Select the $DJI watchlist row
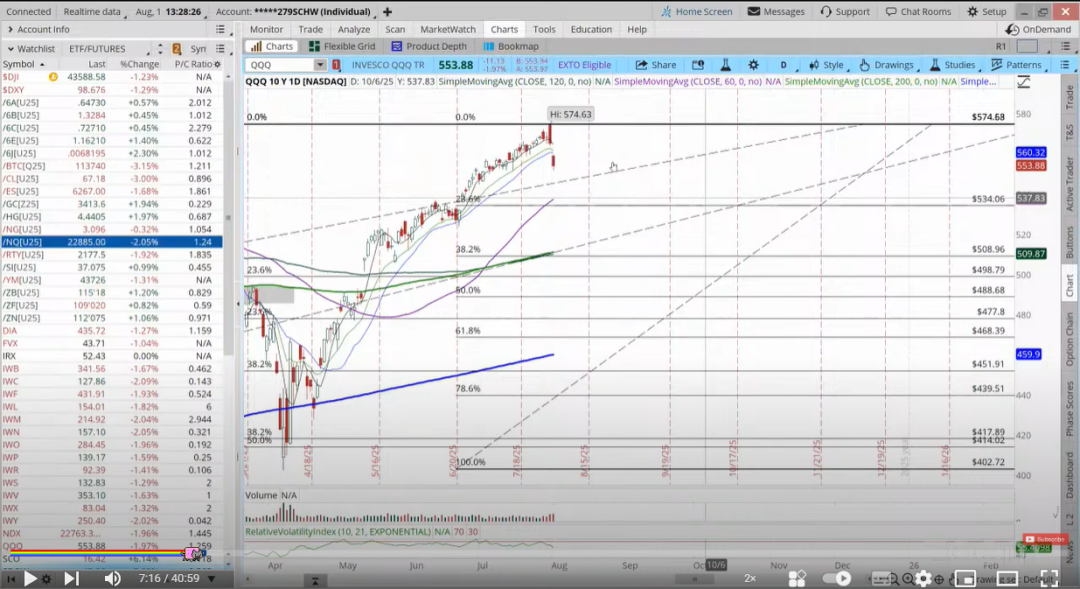The width and height of the screenshot is (1080, 589). pyautogui.click(x=111, y=77)
